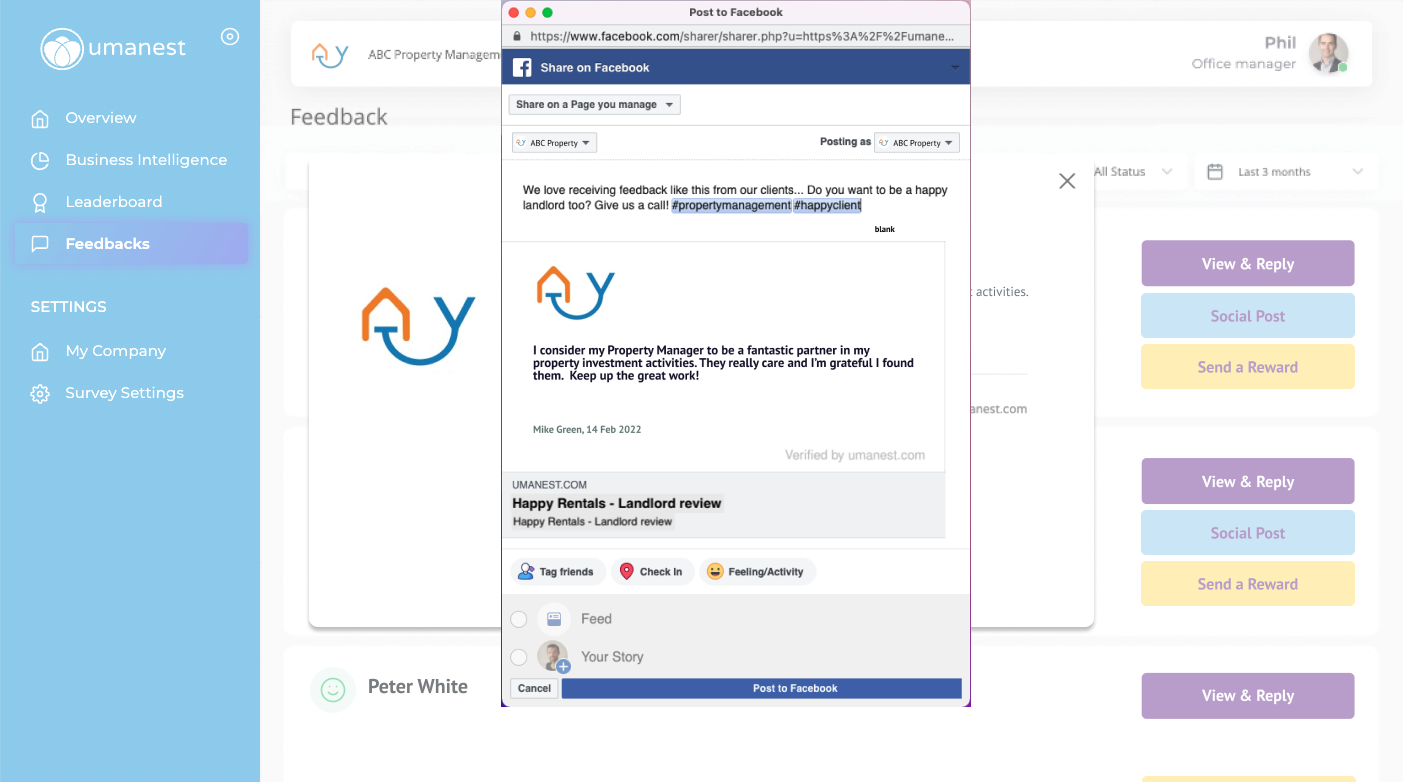The height and width of the screenshot is (782, 1403).
Task: Click 'Verified by umanest.com' text
Action: pos(855,455)
